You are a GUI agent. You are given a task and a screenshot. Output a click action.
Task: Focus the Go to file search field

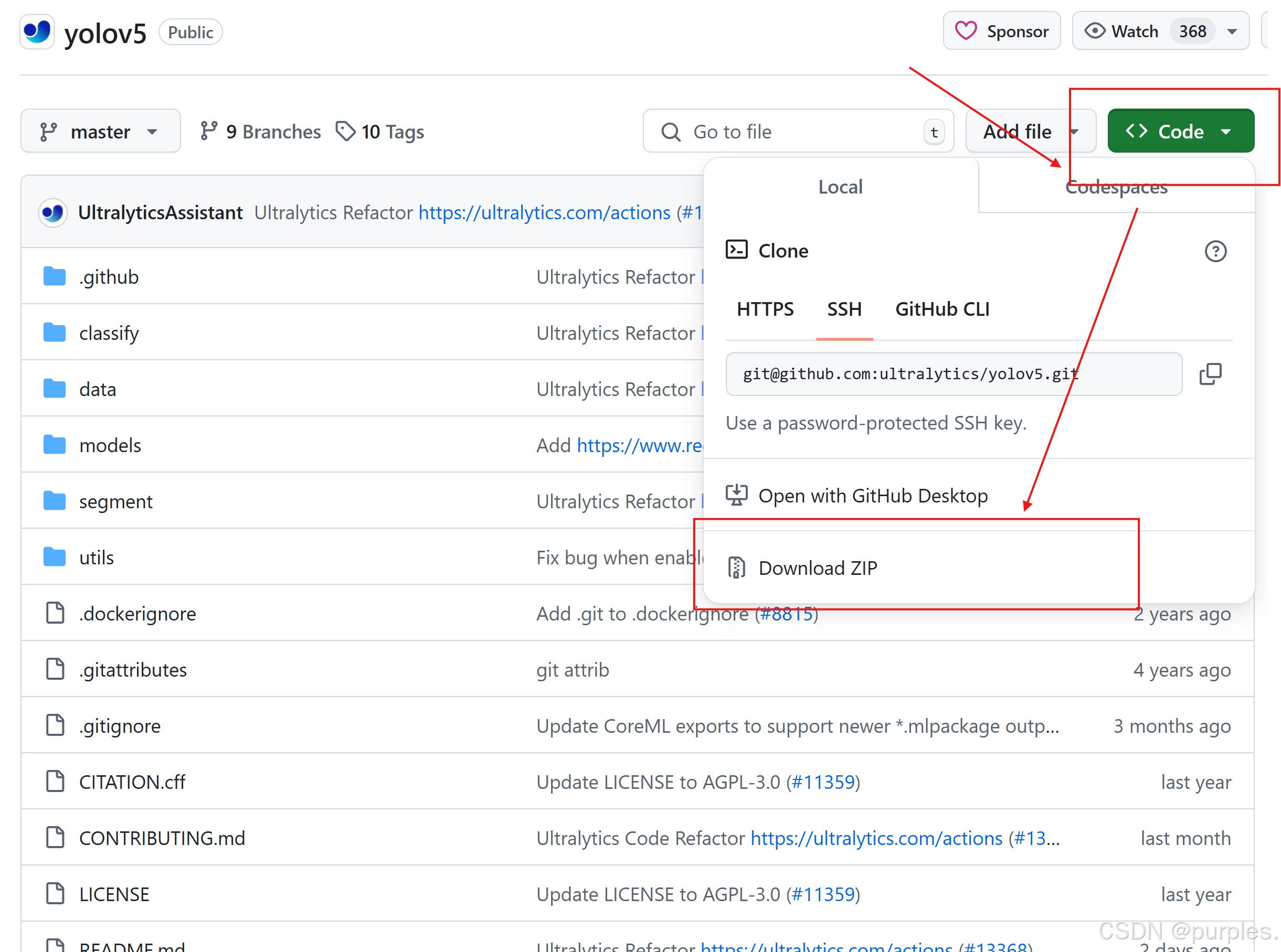tap(798, 131)
